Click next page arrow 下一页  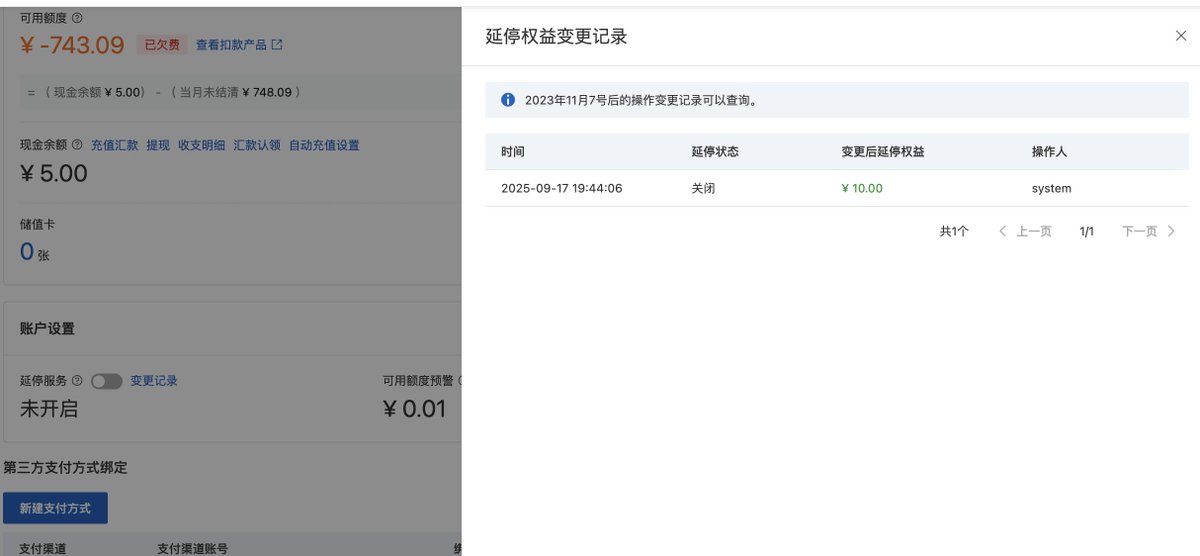[1149, 231]
